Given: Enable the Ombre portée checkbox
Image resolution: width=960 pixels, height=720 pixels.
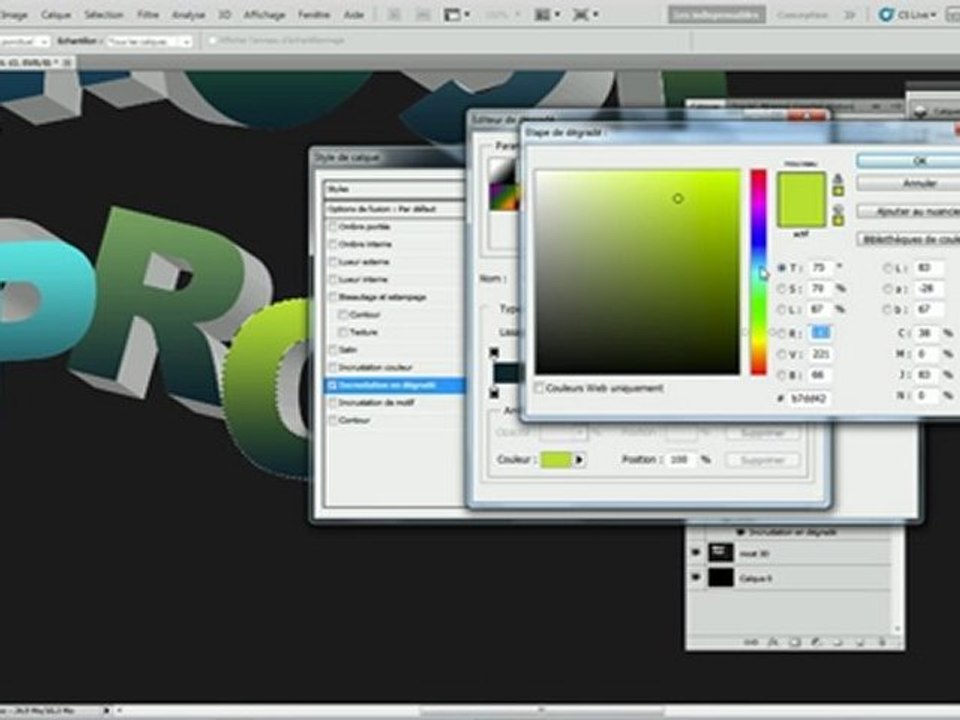Looking at the screenshot, I should point(333,227).
